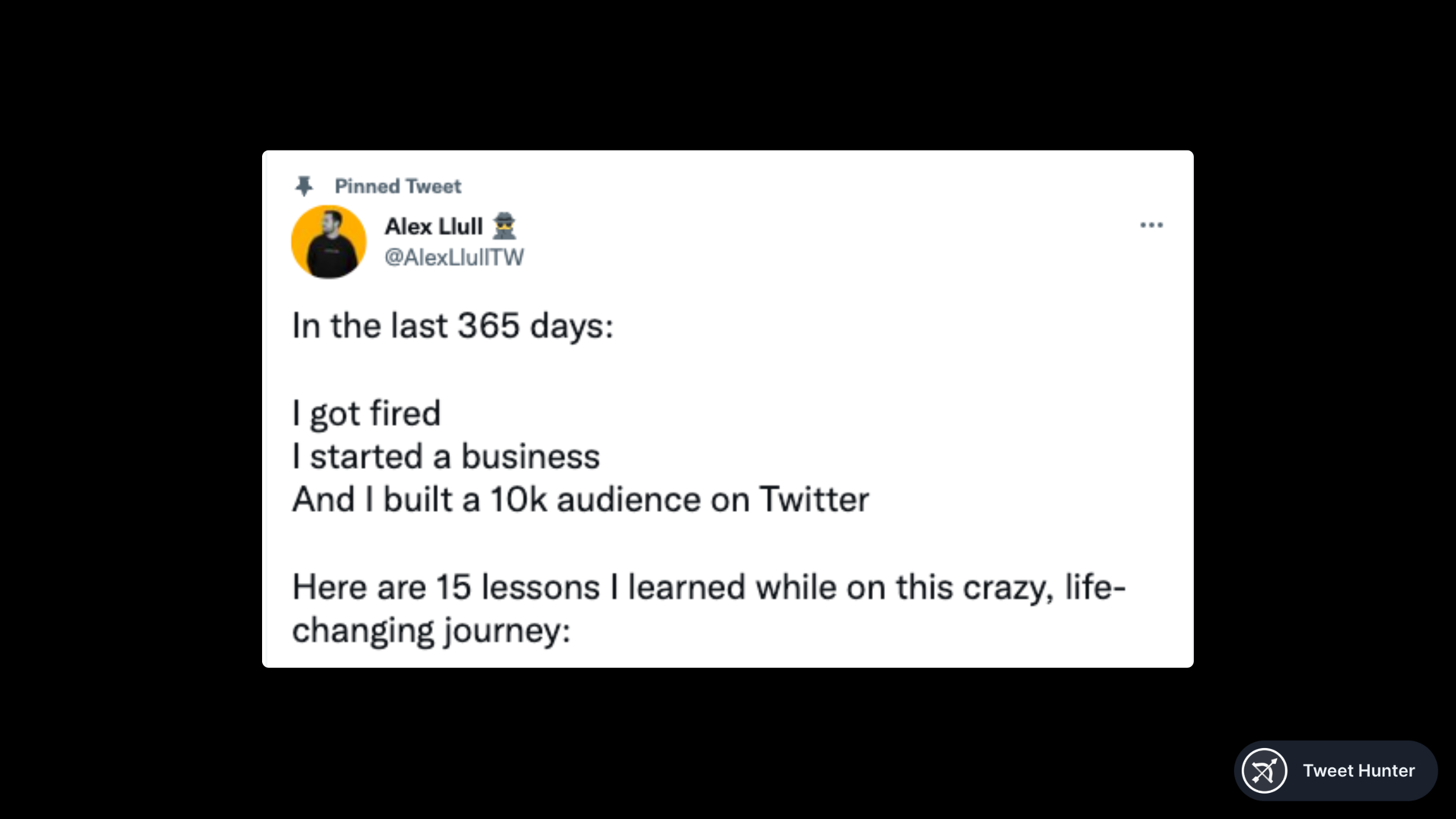Click the "I started a business" line
This screenshot has width=1456, height=819.
click(446, 456)
